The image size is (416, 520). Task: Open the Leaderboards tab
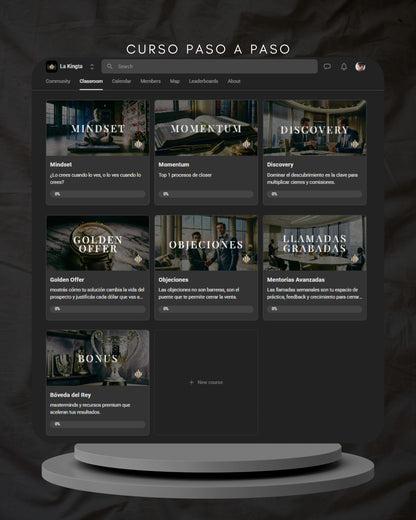coord(203,81)
